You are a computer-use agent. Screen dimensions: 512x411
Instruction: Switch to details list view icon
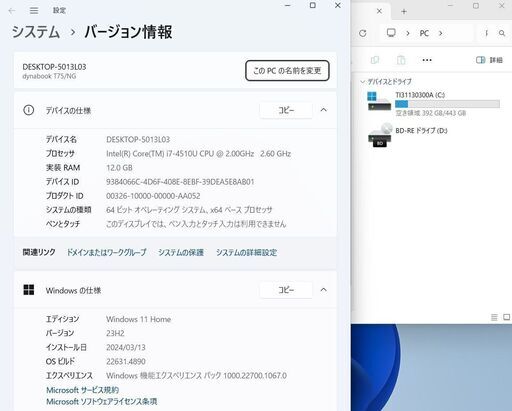click(494, 317)
